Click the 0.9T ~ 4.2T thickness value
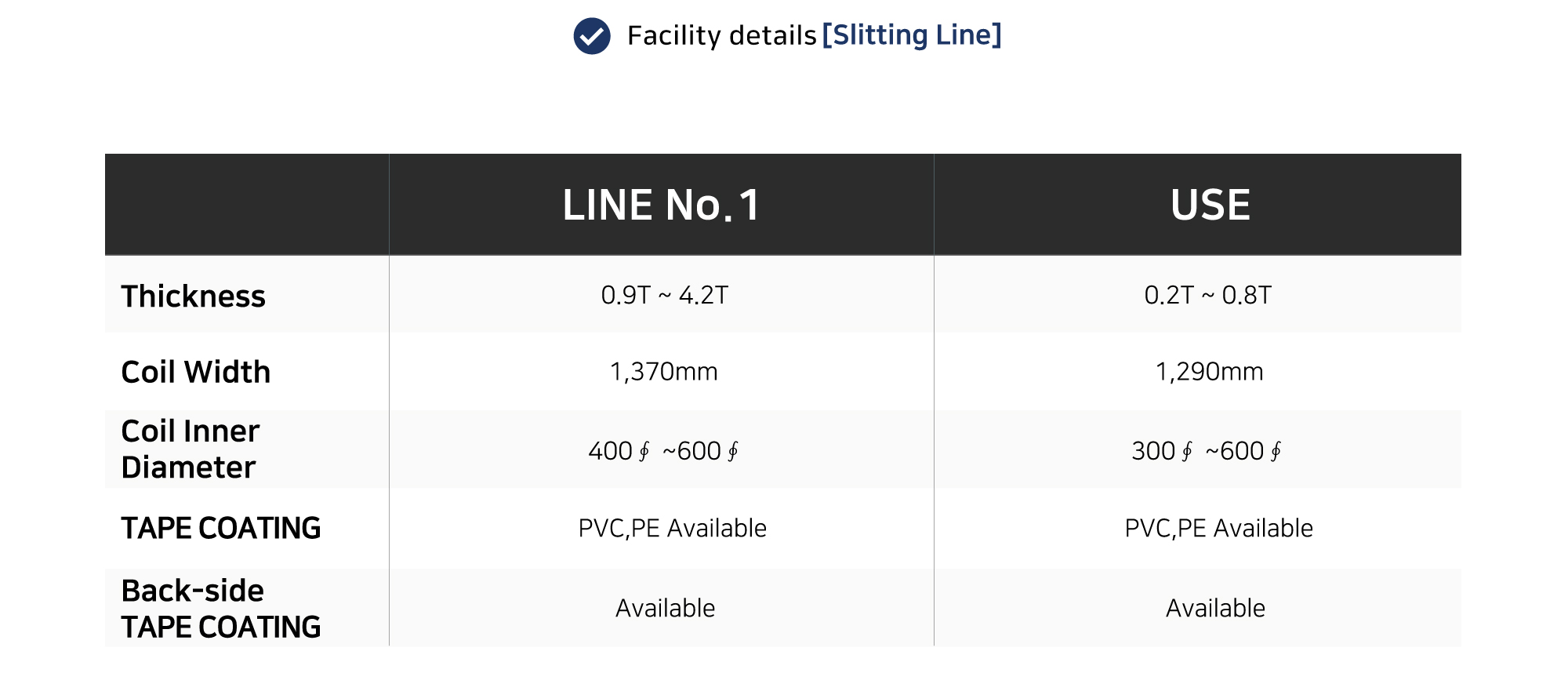The height and width of the screenshot is (673, 1568). pos(665,295)
